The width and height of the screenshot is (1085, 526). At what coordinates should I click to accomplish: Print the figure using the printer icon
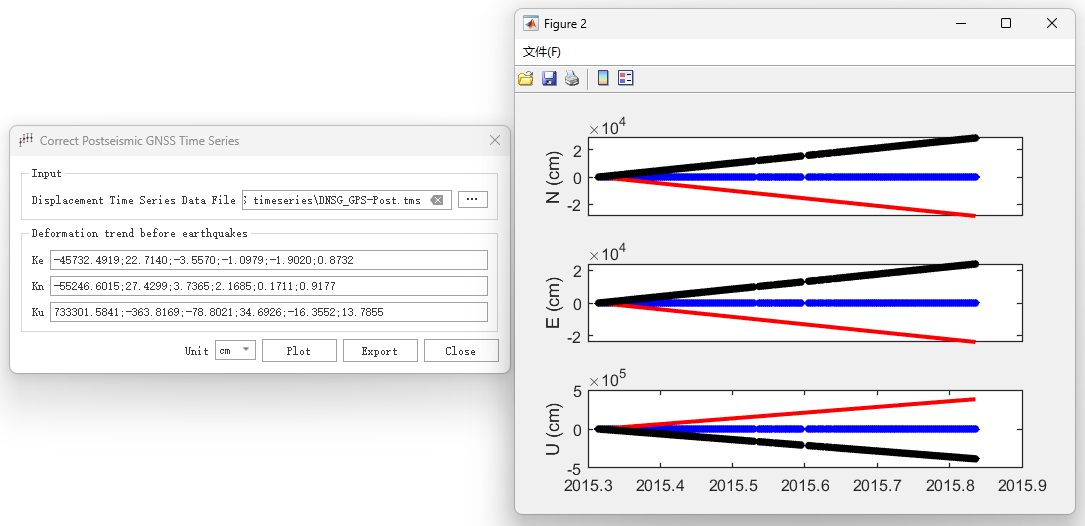tap(572, 78)
